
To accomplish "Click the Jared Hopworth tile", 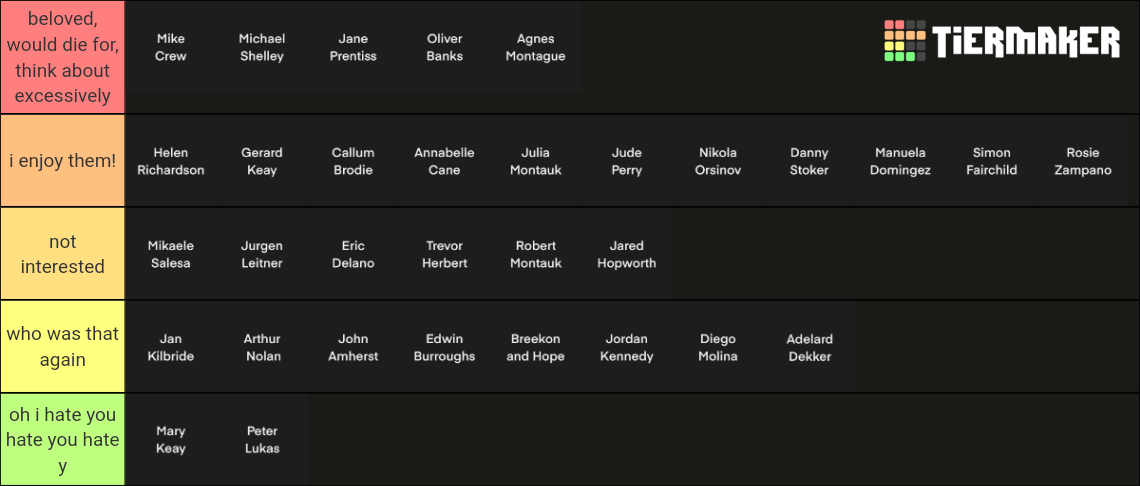I will tap(627, 254).
